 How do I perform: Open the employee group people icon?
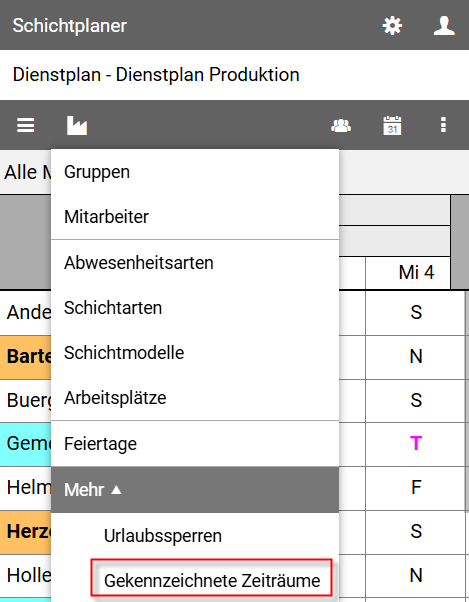point(341,126)
